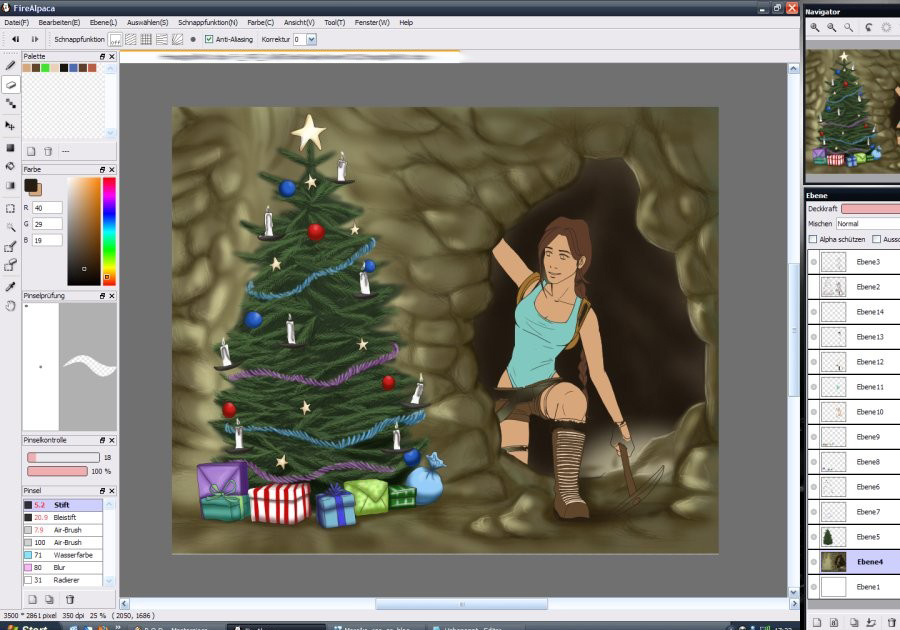
Task: Open the Fenster menu
Action: 372,22
